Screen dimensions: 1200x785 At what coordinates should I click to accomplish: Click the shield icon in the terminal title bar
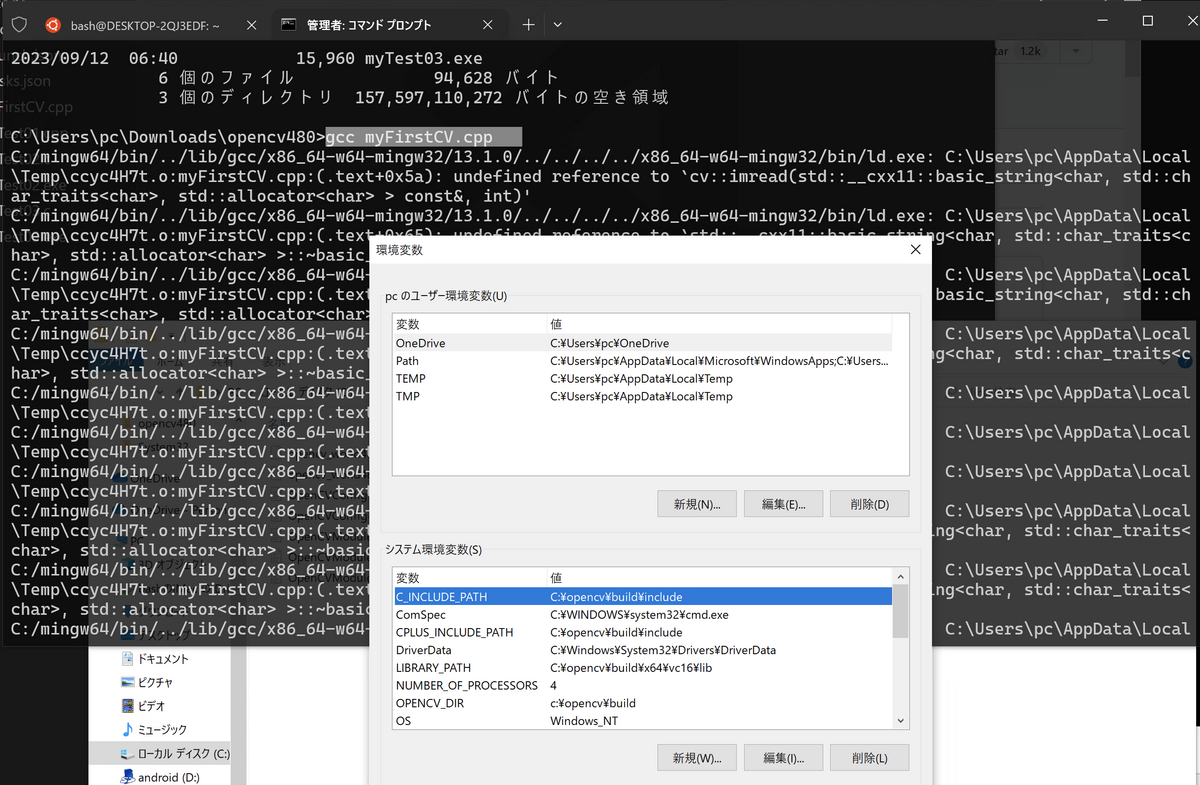[19, 24]
